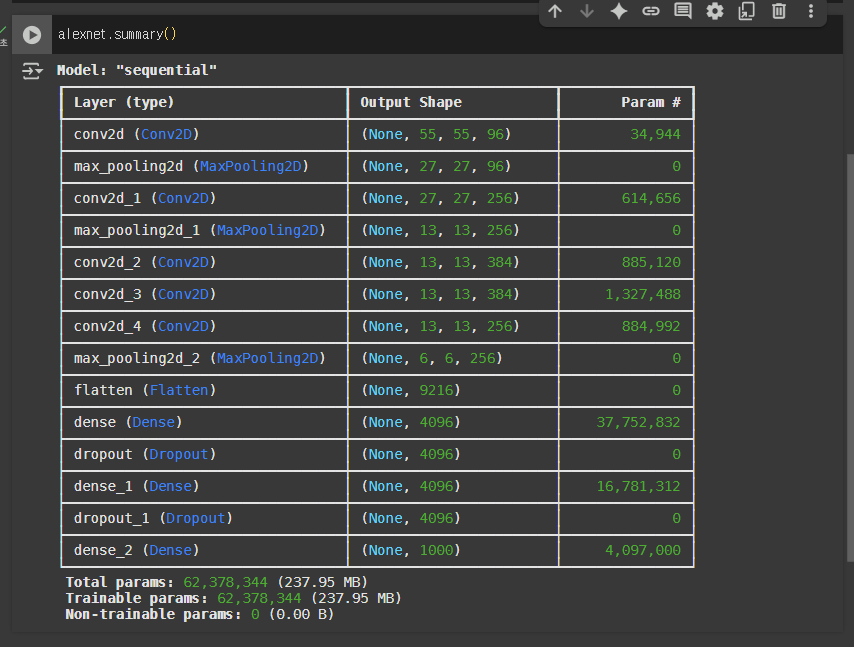The height and width of the screenshot is (647, 854).
Task: Select the 'flatten (Flatten)' cell
Action: coord(145,390)
